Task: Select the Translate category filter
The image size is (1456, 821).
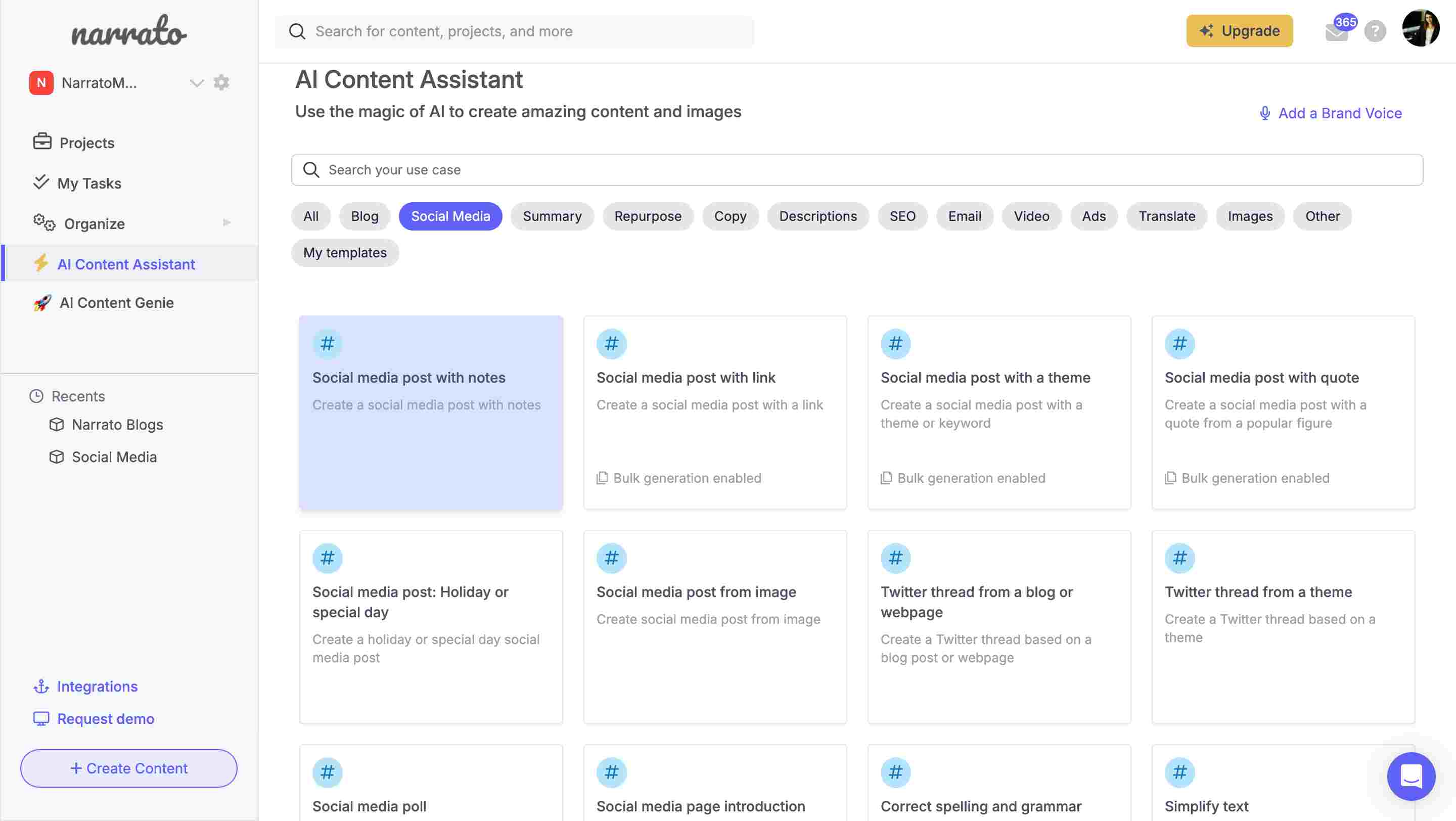Action: pyautogui.click(x=1167, y=216)
